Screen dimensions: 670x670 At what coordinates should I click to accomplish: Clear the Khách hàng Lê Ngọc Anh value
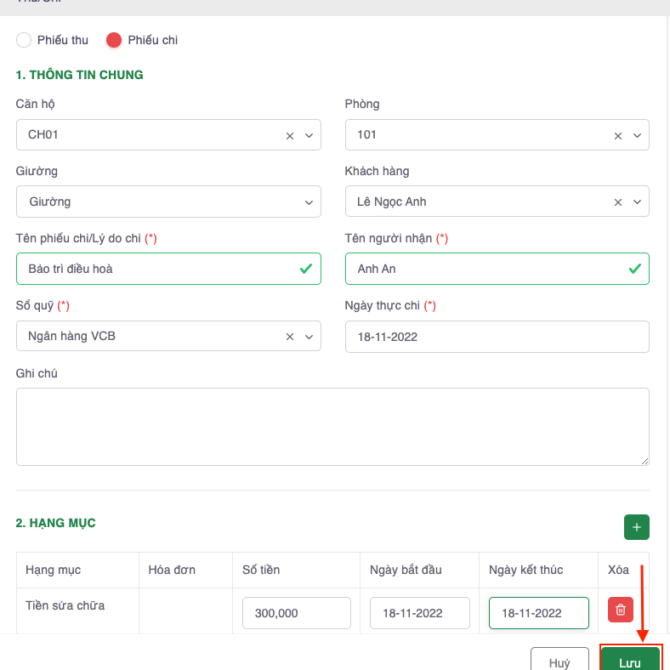[618, 202]
